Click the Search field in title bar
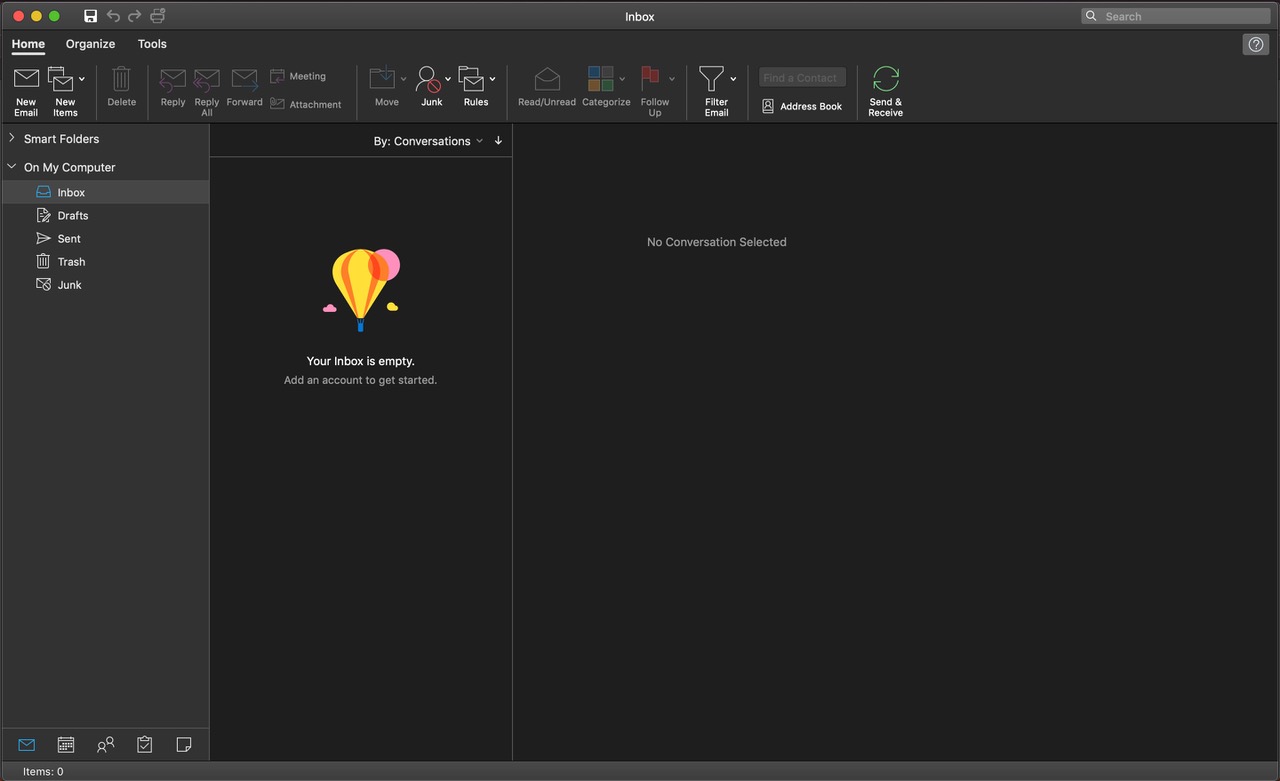This screenshot has height=781, width=1280. pos(1176,16)
